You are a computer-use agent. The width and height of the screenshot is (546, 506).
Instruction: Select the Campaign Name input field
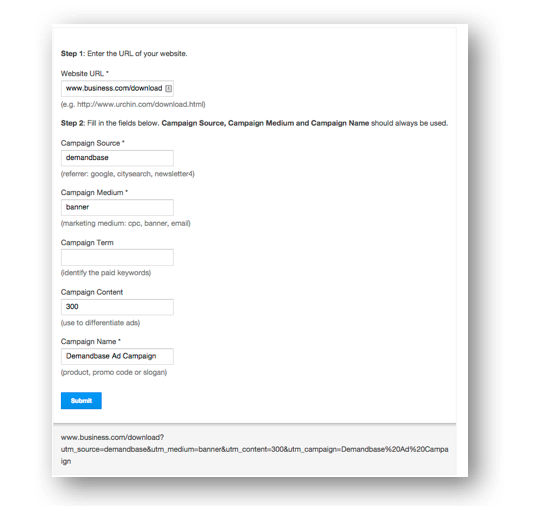[x=117, y=356]
